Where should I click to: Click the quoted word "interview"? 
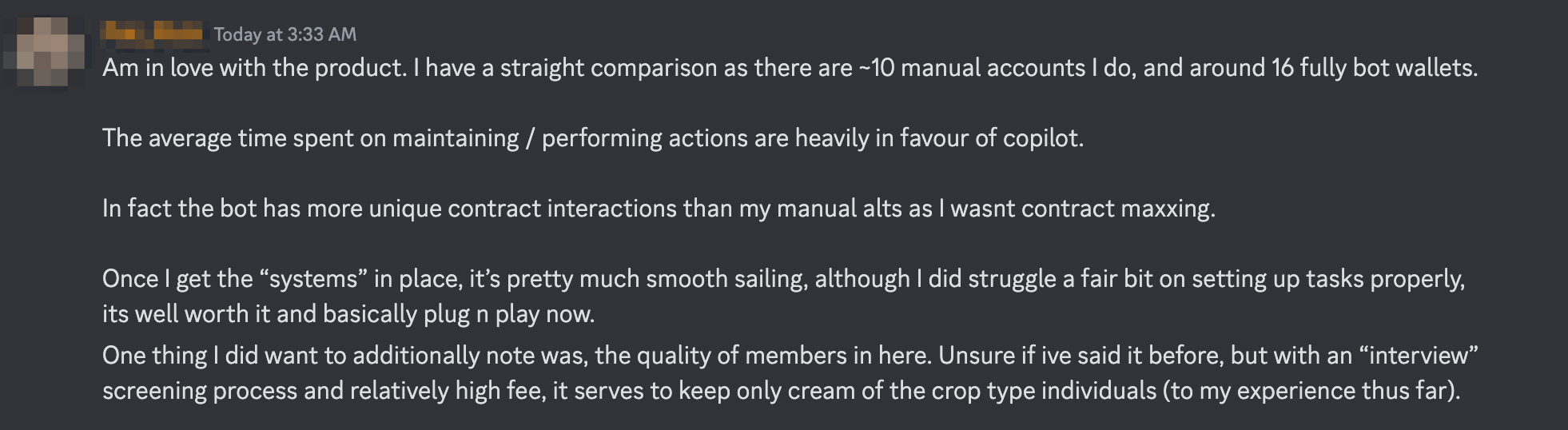click(1419, 356)
